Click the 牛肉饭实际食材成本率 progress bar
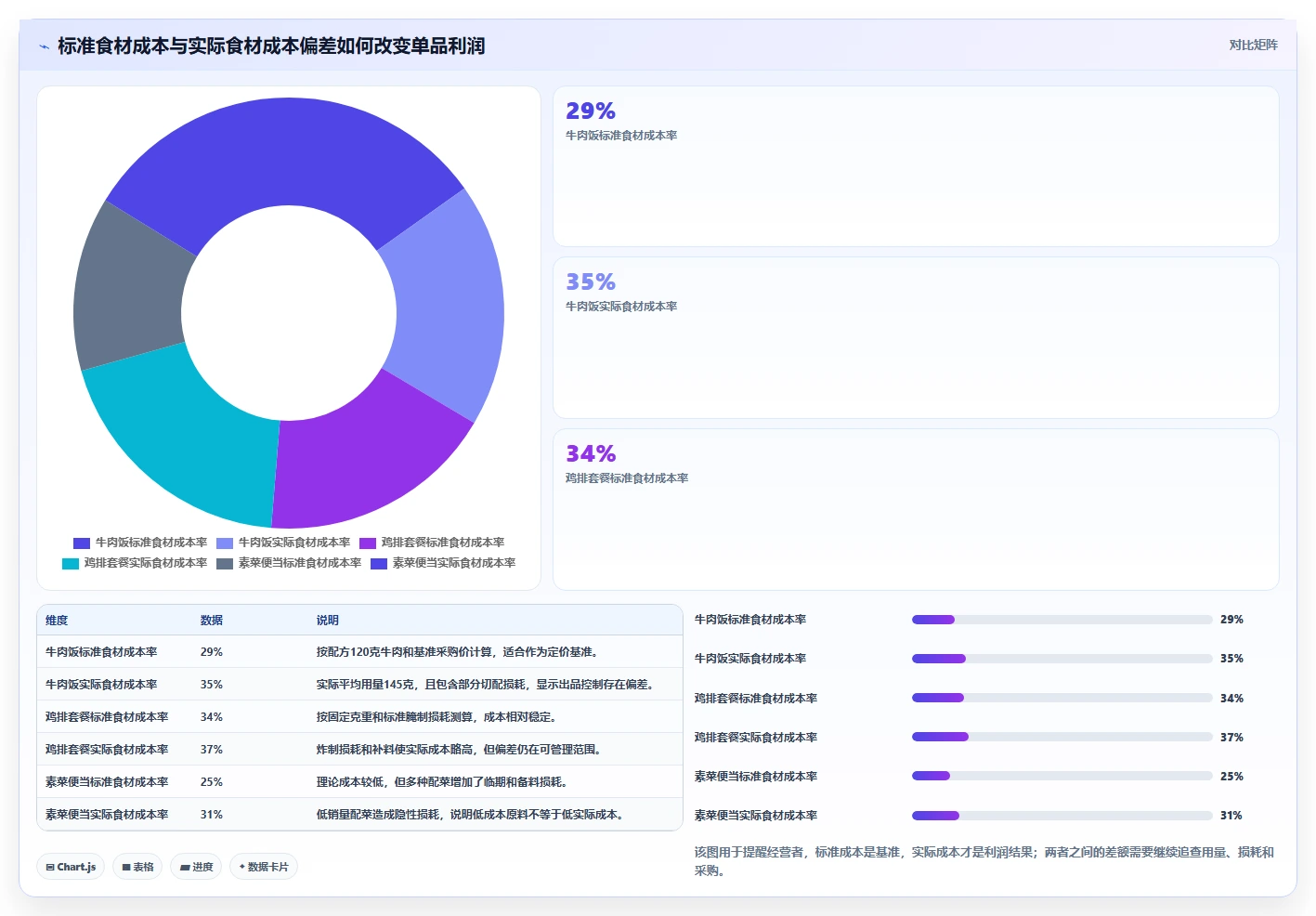This screenshot has width=1316, height=916. [1062, 659]
